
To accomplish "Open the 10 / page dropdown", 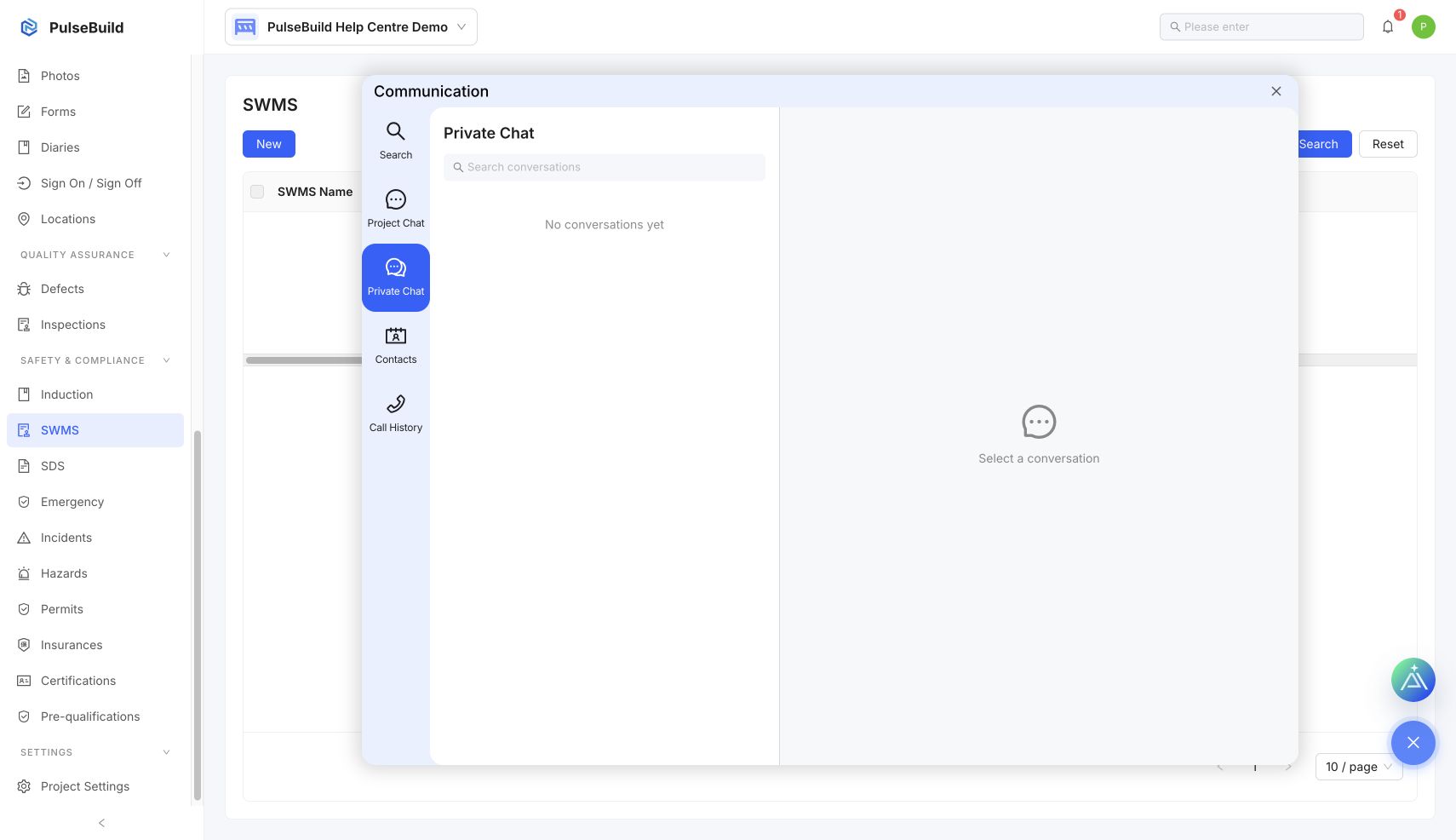I will click(x=1359, y=767).
